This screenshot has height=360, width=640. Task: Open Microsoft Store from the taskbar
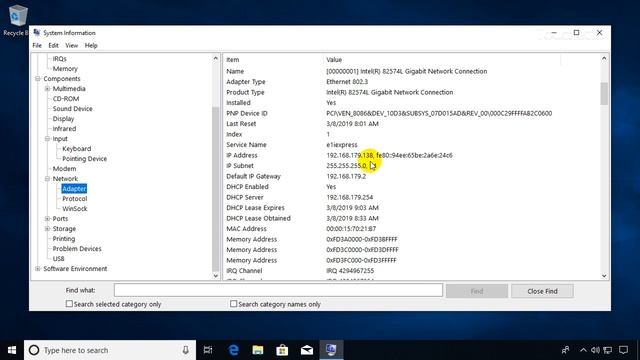pos(282,350)
